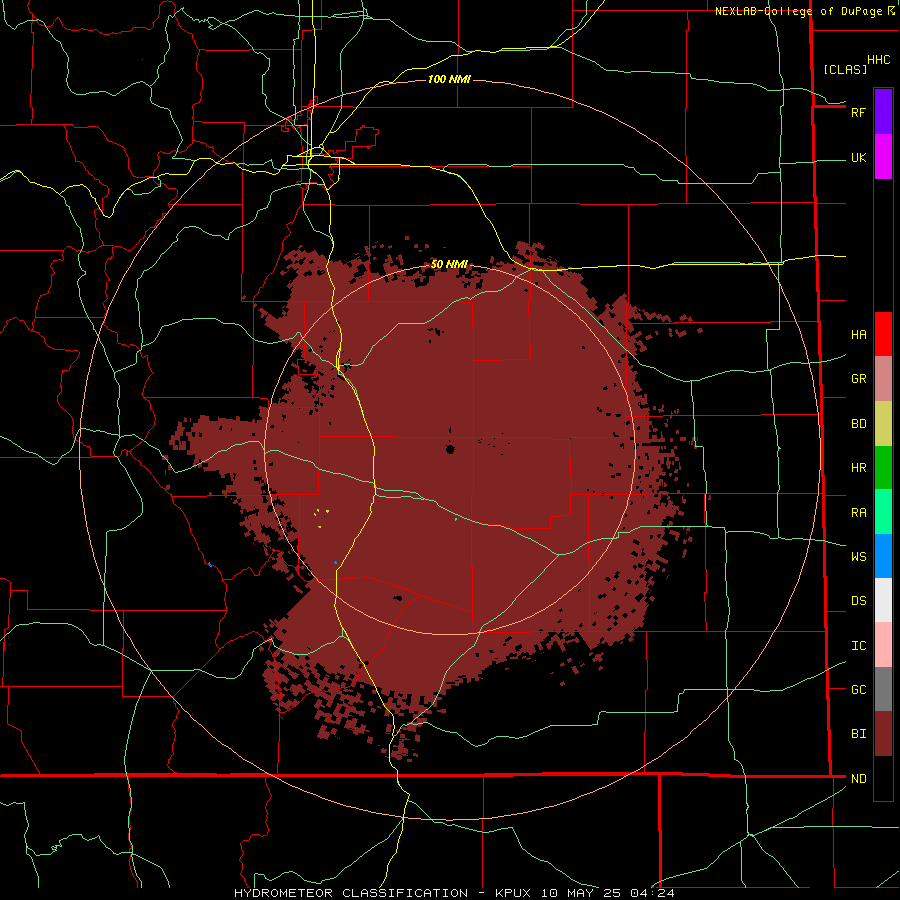Click the "HYDROMETEOR CLASSIFICATION" title text
The height and width of the screenshot is (900, 900).
coord(351,893)
